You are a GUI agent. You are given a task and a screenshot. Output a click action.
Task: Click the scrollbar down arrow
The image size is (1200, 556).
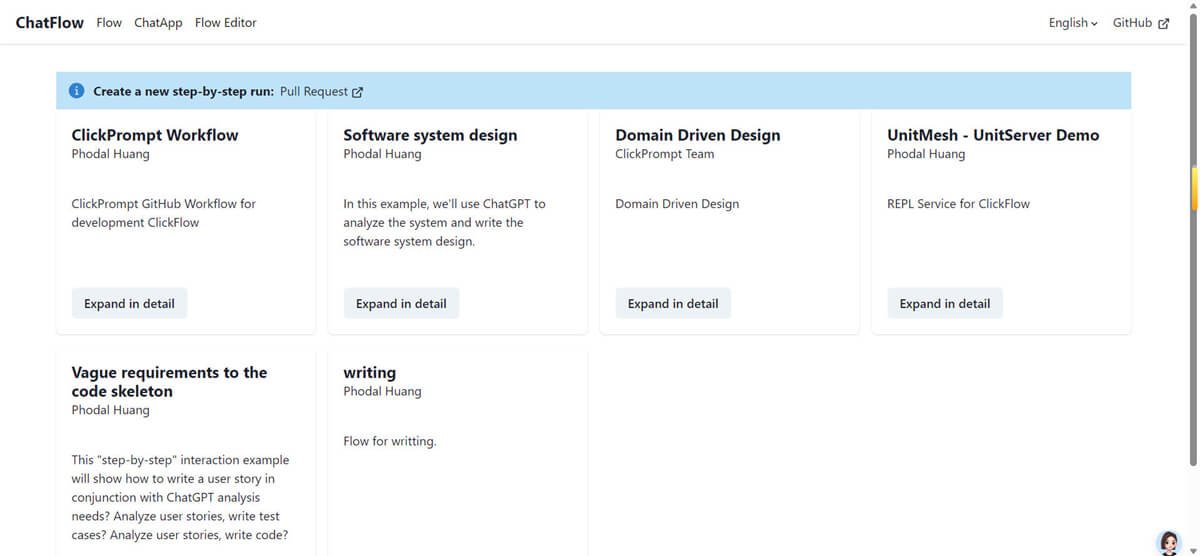click(1193, 549)
